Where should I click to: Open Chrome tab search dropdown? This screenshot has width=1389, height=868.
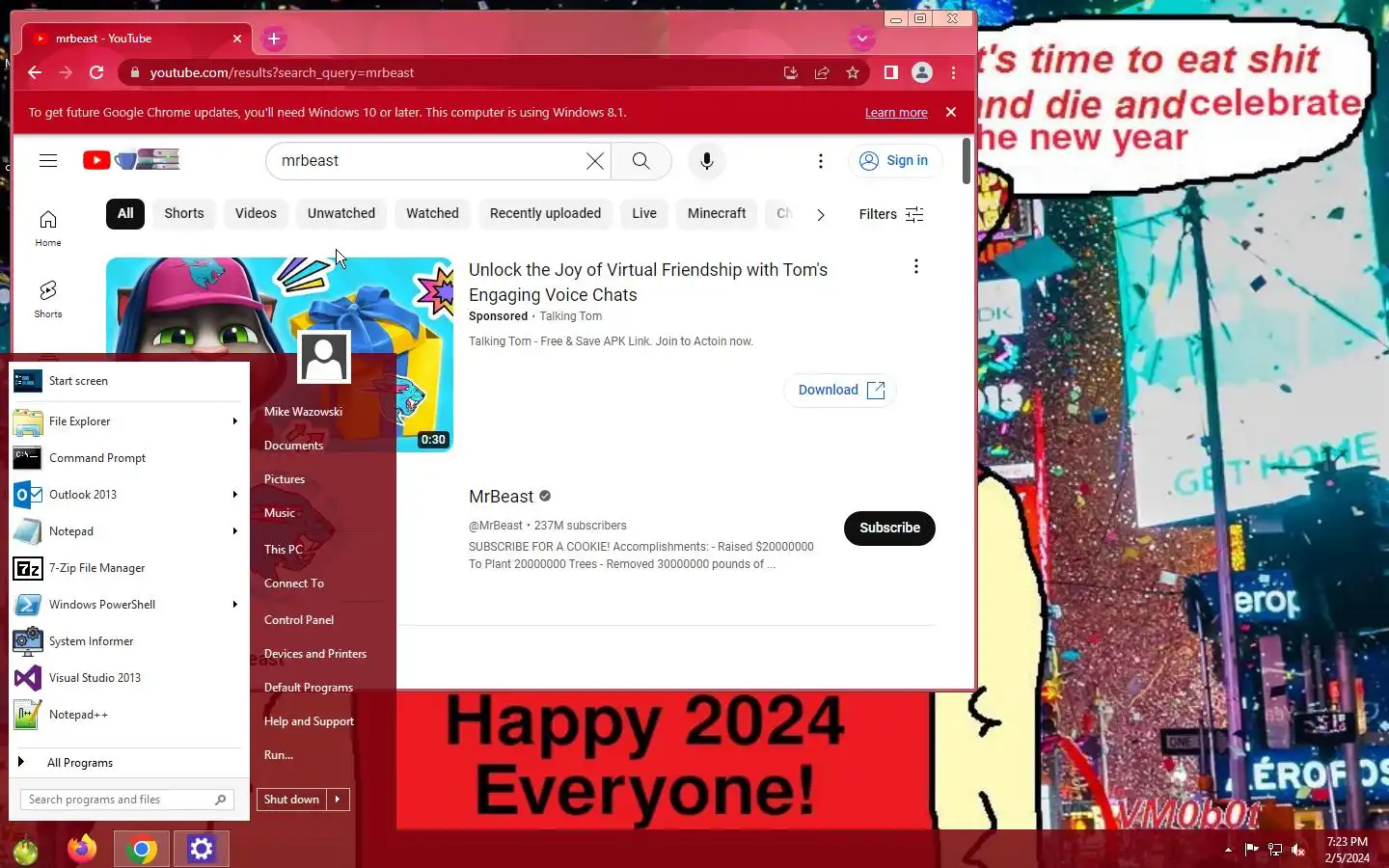(x=862, y=39)
